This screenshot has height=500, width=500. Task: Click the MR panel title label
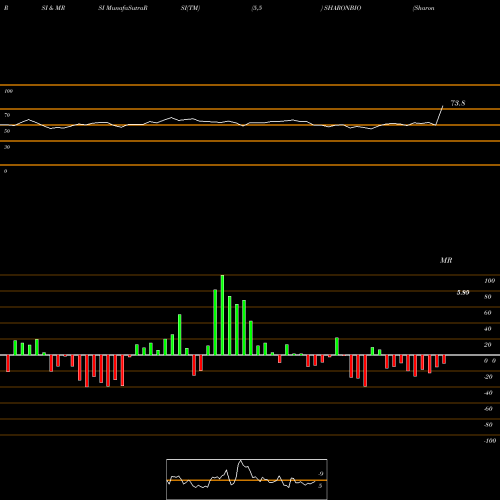pos(446,260)
